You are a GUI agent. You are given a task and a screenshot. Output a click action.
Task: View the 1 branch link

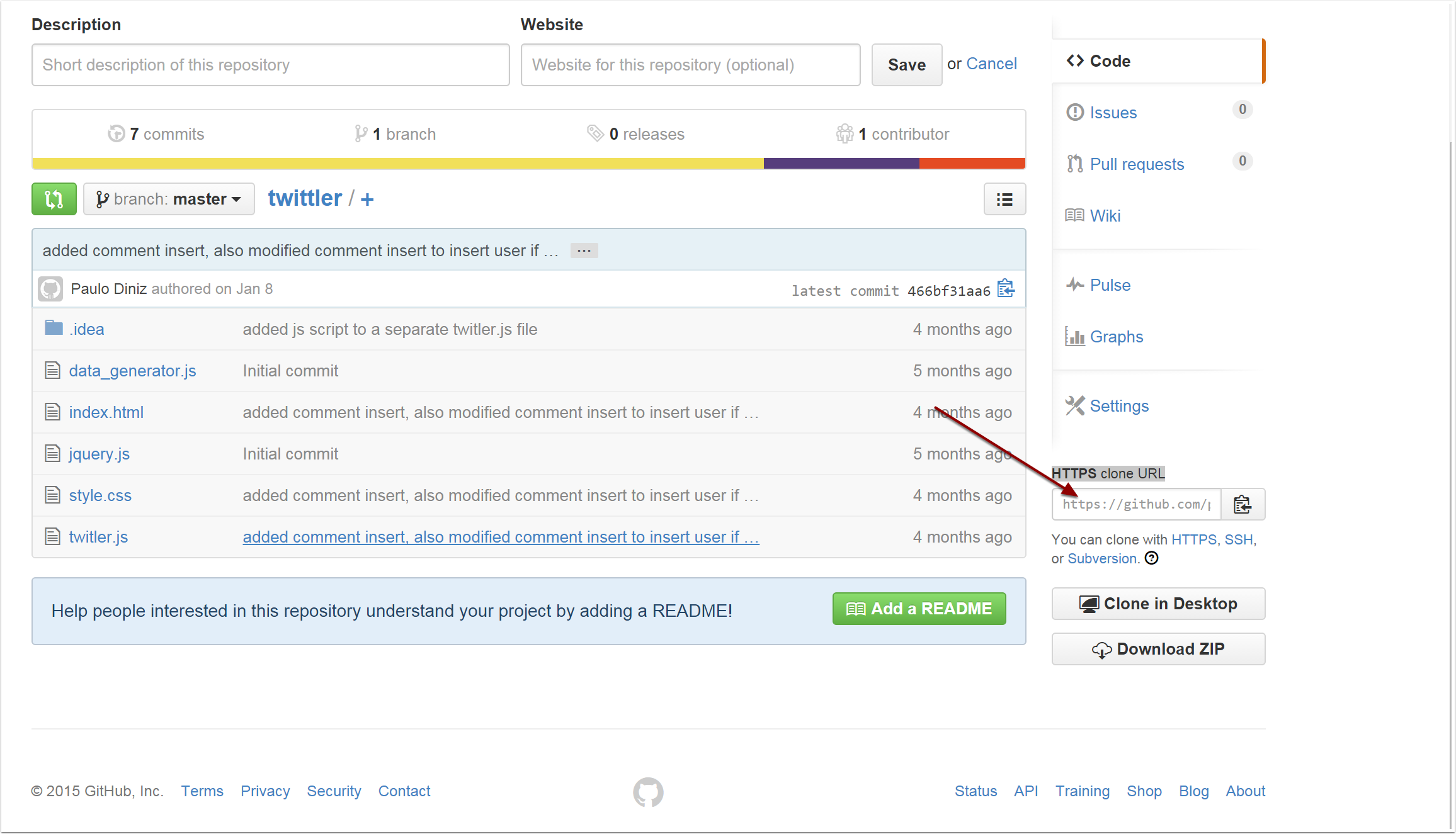[x=395, y=134]
